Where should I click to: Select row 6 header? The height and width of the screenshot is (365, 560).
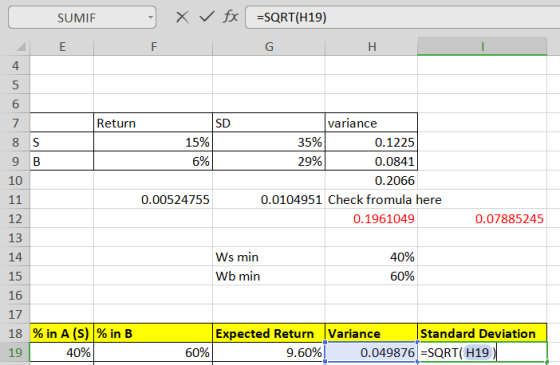click(x=15, y=104)
